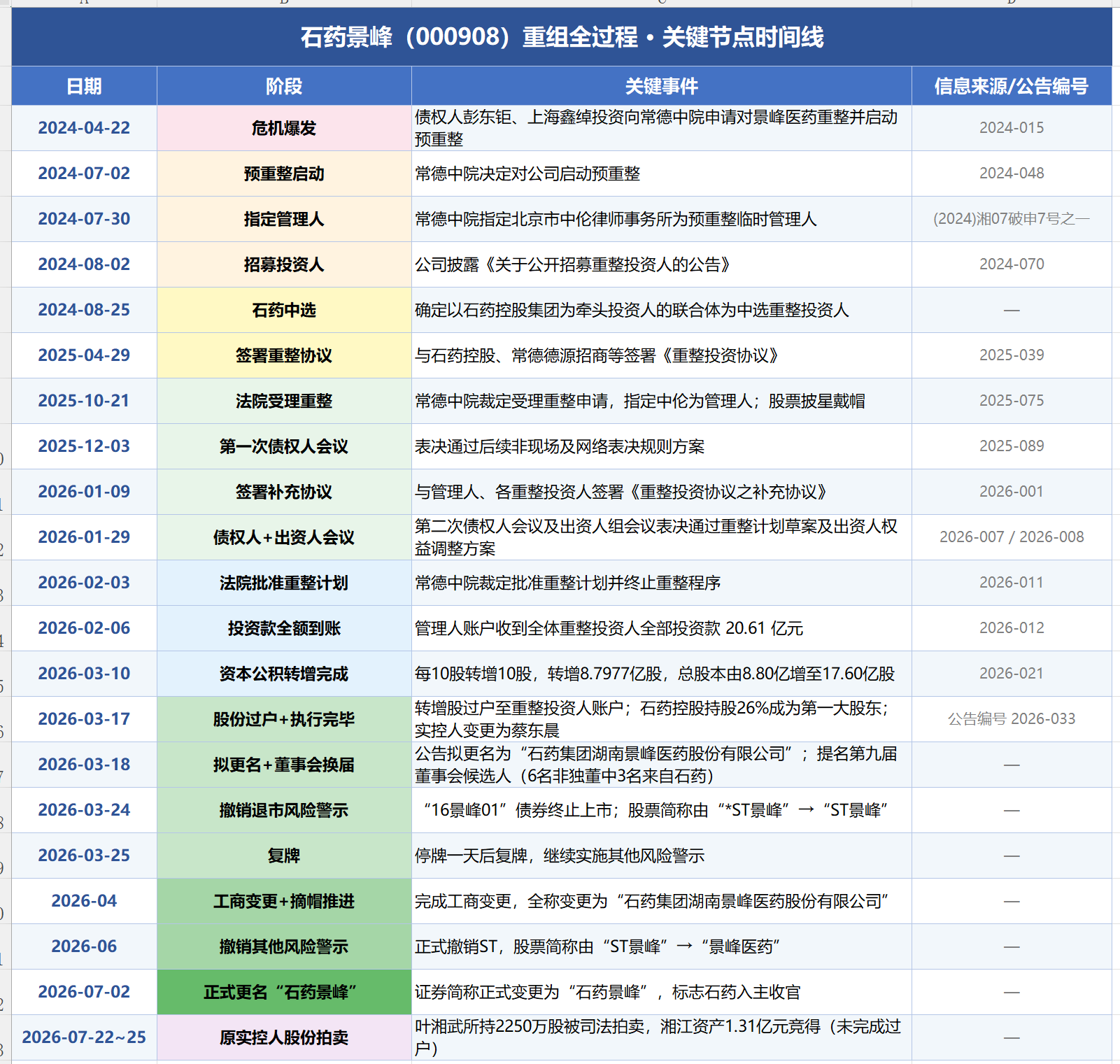Image resolution: width=1120 pixels, height=1064 pixels.
Task: Click the 日期 column header cell
Action: click(84, 86)
